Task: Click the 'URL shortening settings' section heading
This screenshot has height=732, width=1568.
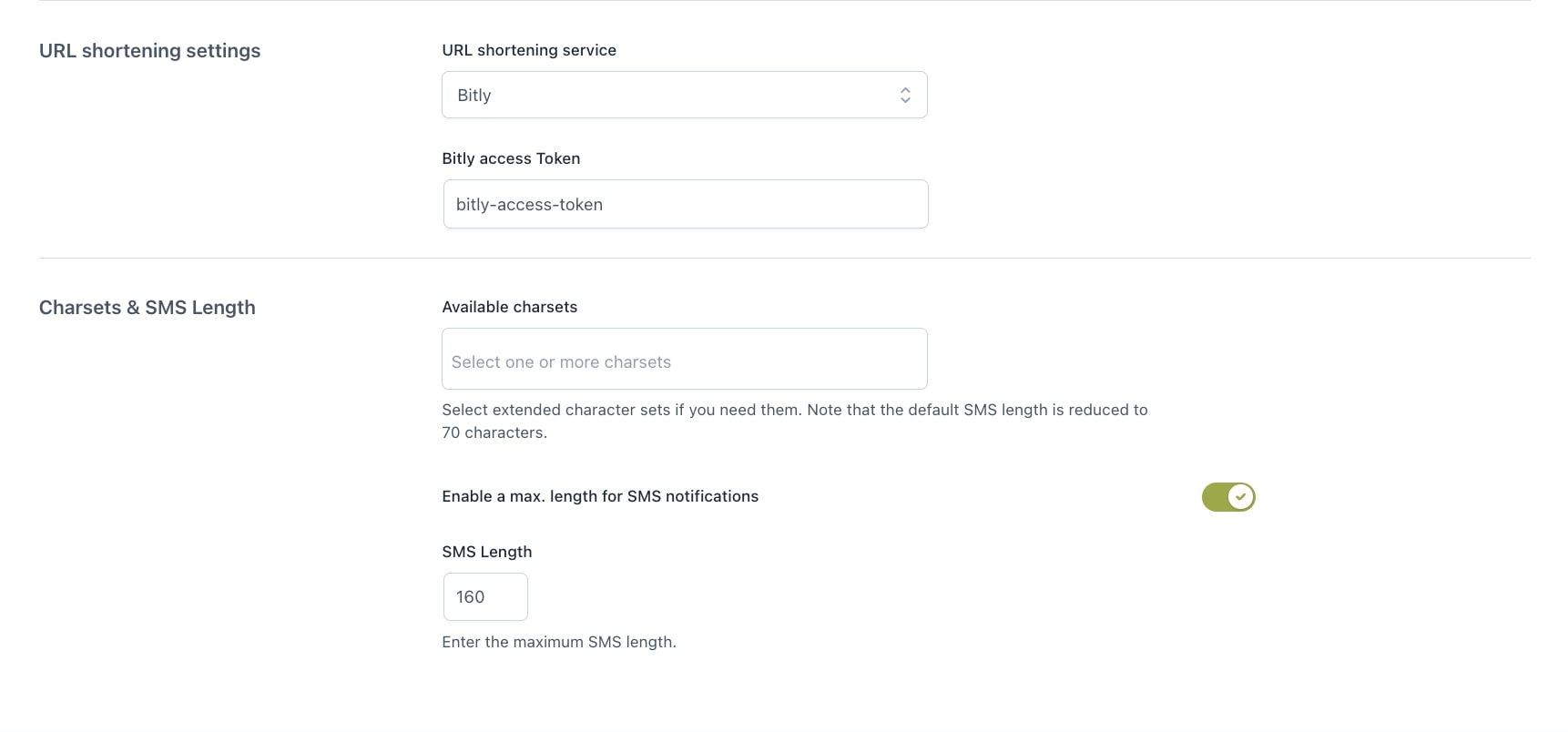Action: click(149, 51)
